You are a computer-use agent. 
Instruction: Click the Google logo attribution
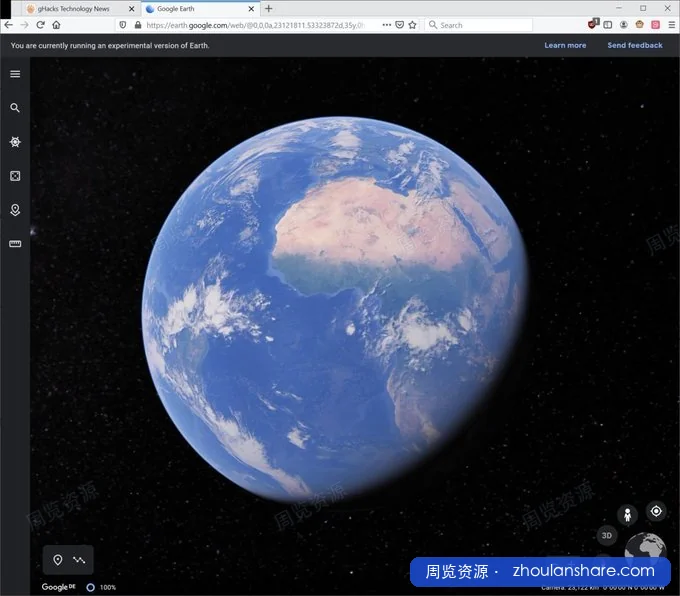point(59,587)
